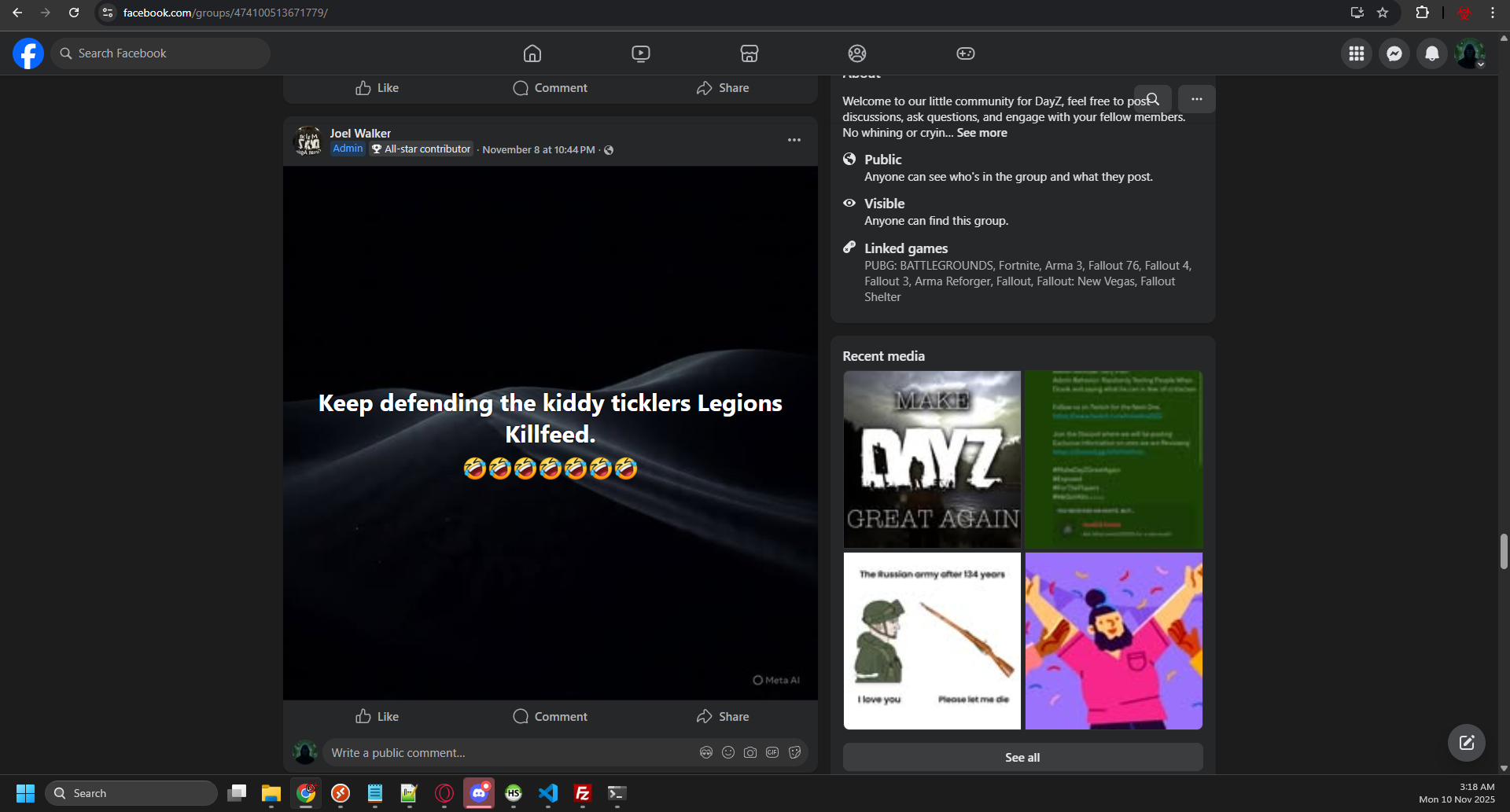
Task: Open the green text media thumbnail
Action: [1114, 459]
